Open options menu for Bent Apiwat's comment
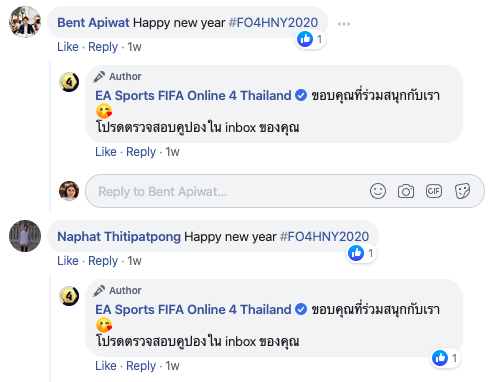Viewport: 493px width, 382px height. 344,24
